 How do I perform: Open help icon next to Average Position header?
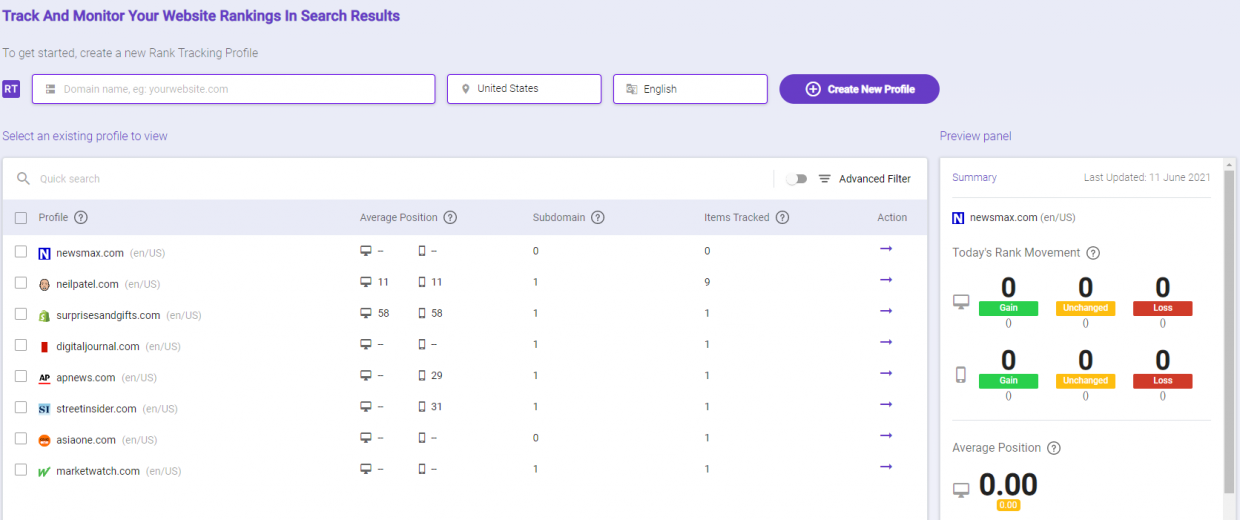click(x=450, y=218)
